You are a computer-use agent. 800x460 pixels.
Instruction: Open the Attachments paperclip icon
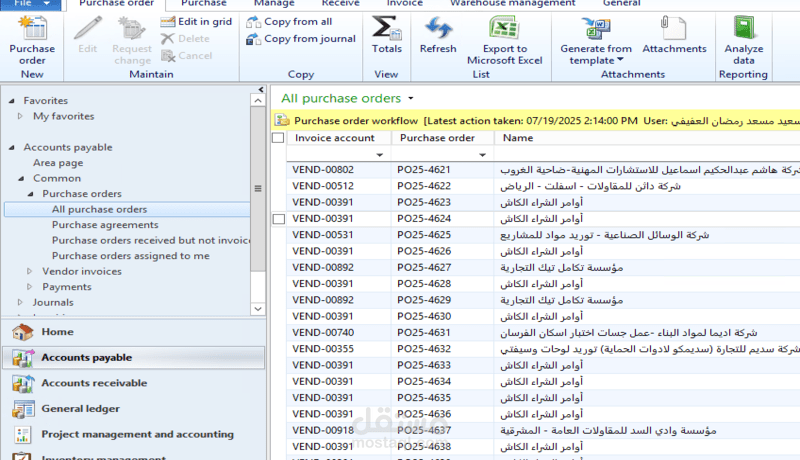click(673, 28)
